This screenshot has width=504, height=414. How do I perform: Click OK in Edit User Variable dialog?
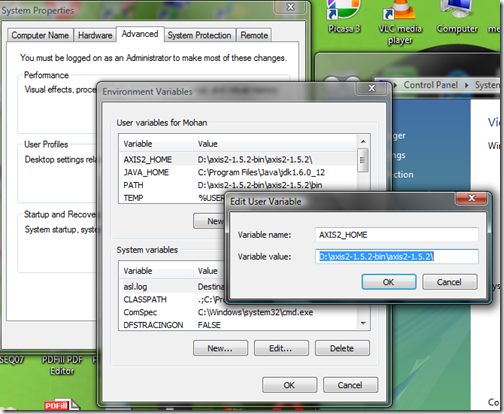pyautogui.click(x=389, y=282)
